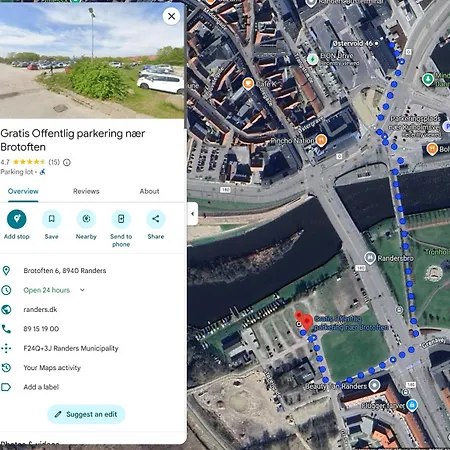450x450 pixels.
Task: Click the Café K restaurant marker on map
Action: pyautogui.click(x=248, y=83)
